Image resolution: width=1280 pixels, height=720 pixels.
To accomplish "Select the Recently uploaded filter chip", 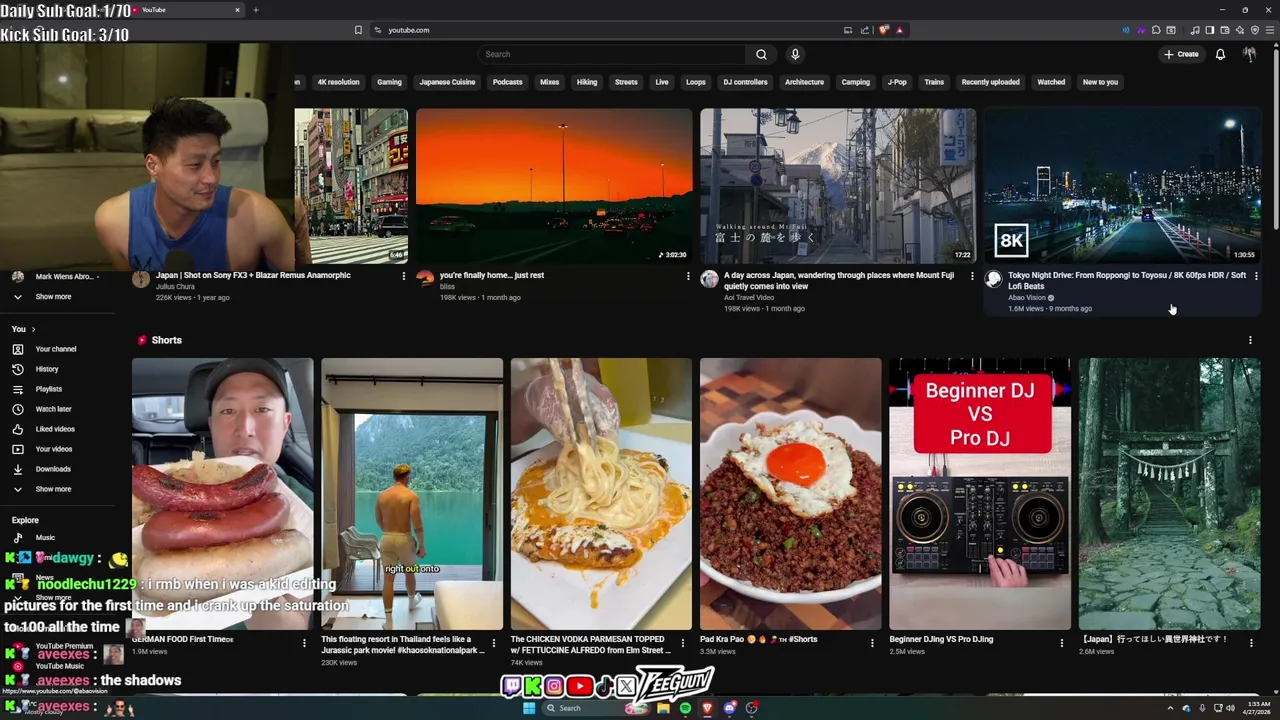I will (x=990, y=82).
